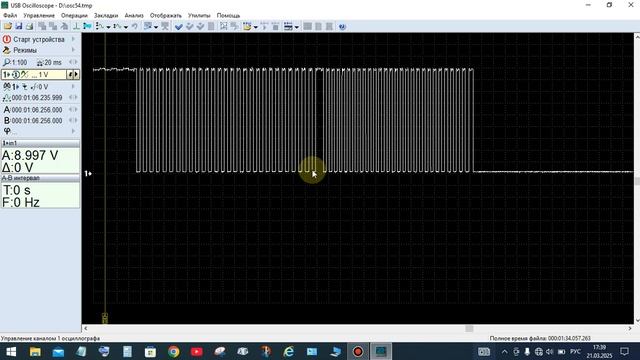
Task: Click the horizontal scrollbar left arrow
Action: (x=85, y=328)
